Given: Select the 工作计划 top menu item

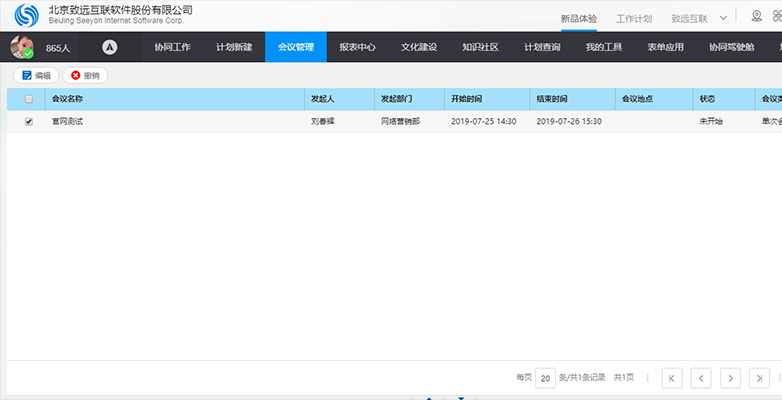Looking at the screenshot, I should (x=634, y=18).
